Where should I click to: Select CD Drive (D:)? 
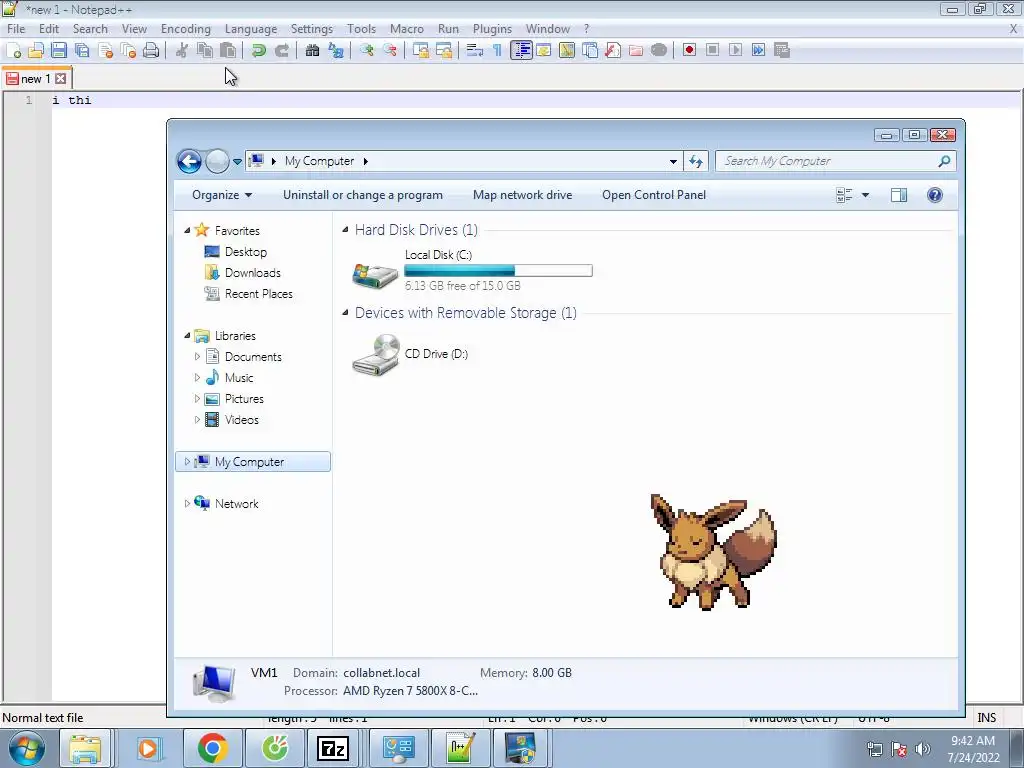pyautogui.click(x=410, y=355)
